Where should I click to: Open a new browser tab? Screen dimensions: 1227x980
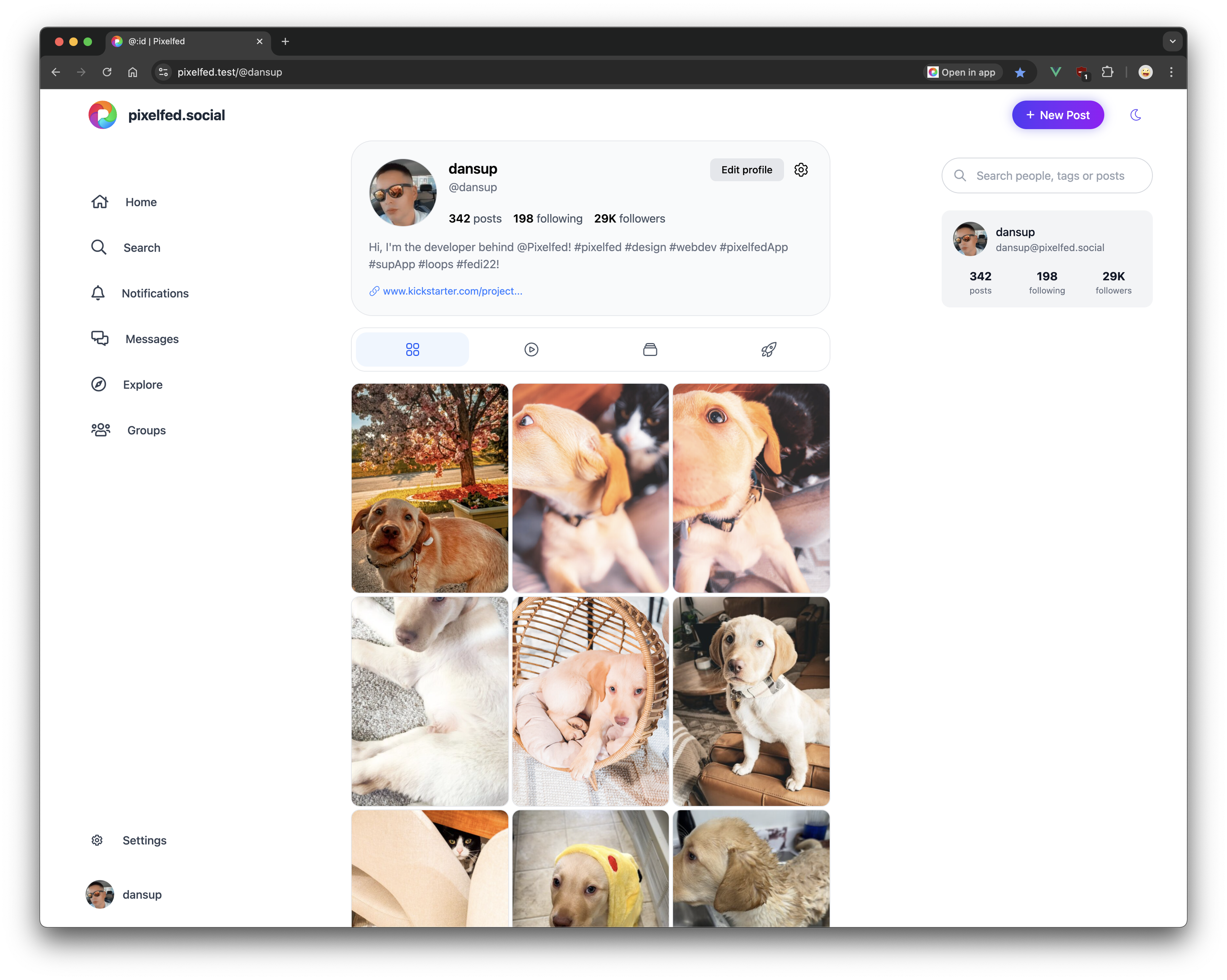pyautogui.click(x=285, y=41)
